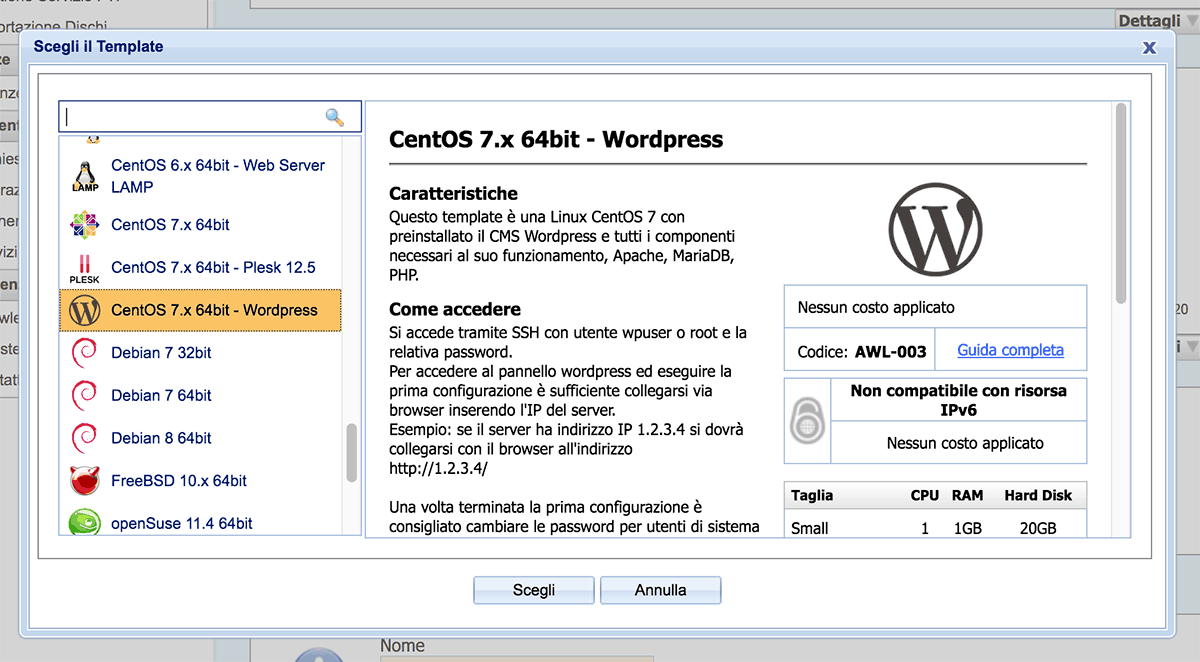This screenshot has height=662, width=1200.
Task: Click the heading 'CentOS 7.x 64bit - Wordpress'
Action: coord(556,139)
